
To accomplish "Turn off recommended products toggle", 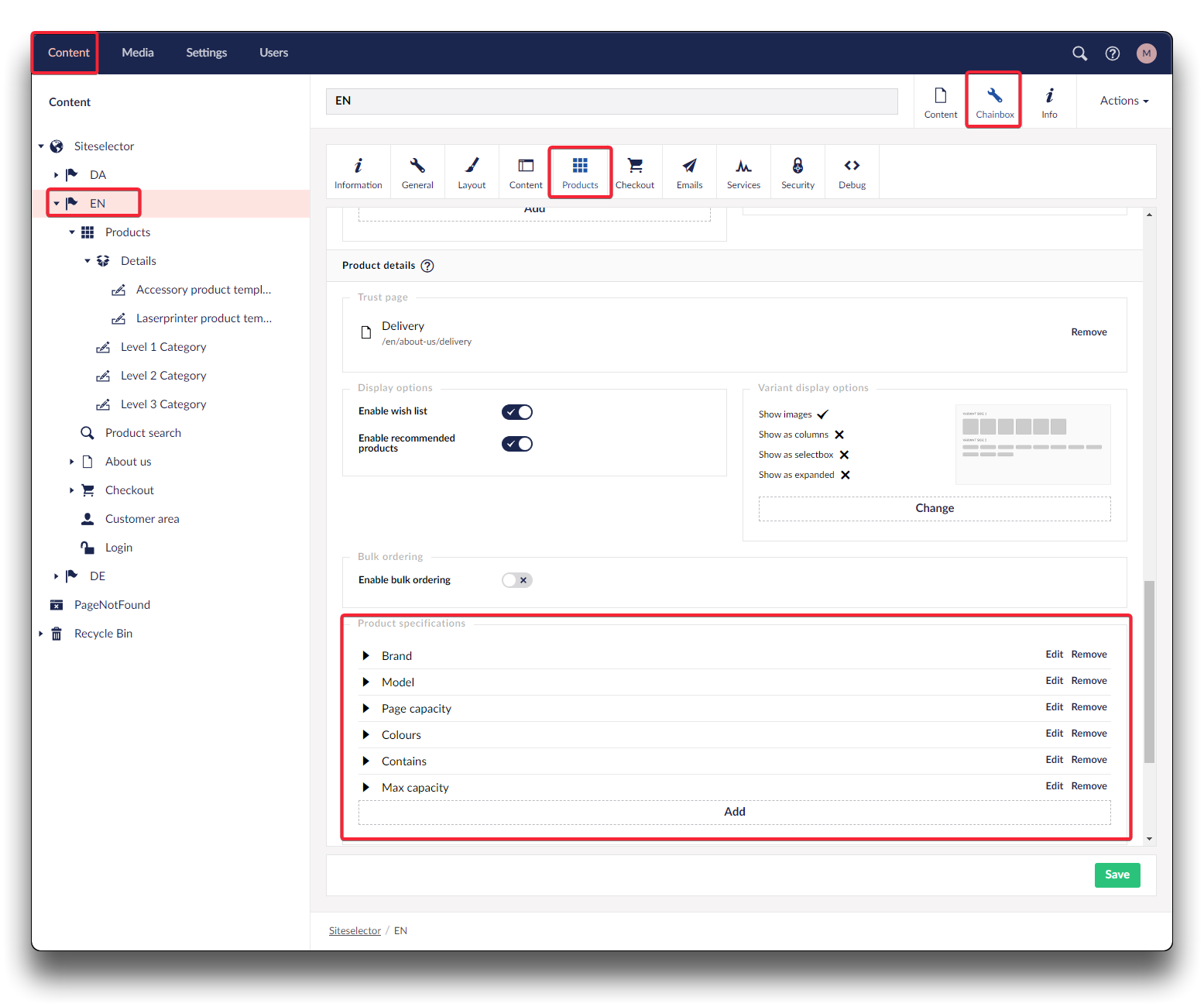I will [x=517, y=444].
